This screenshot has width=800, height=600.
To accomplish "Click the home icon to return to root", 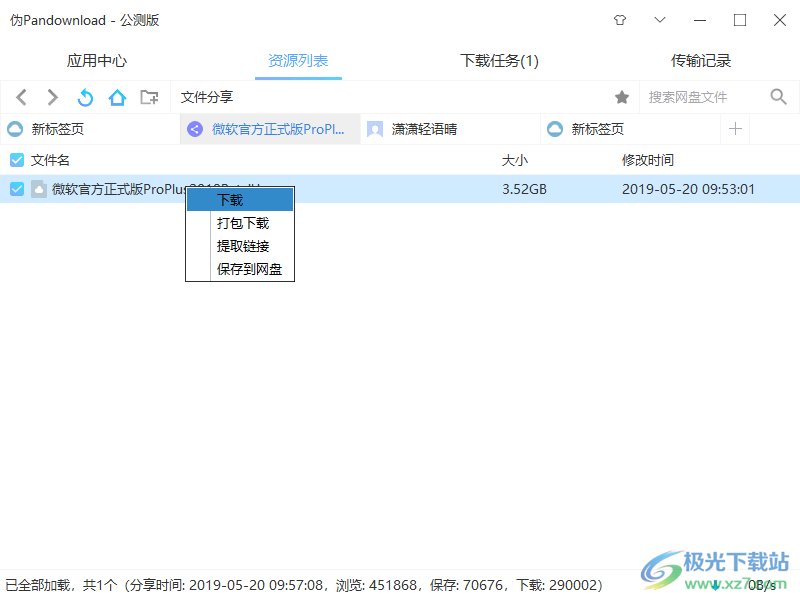I will [x=116, y=97].
